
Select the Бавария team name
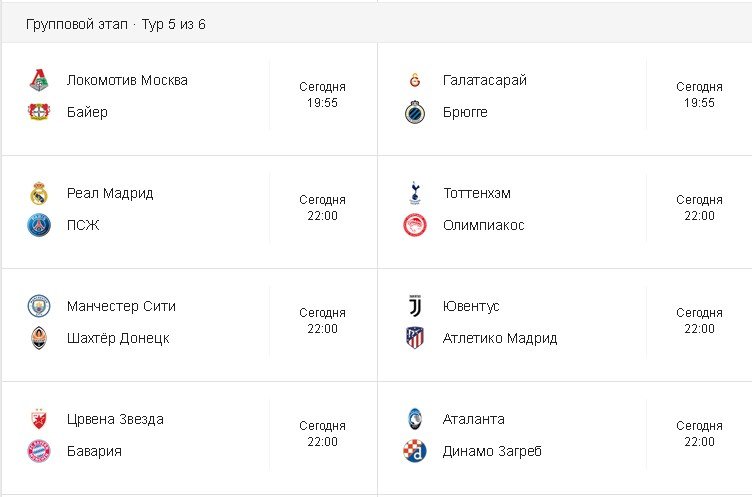click(94, 451)
